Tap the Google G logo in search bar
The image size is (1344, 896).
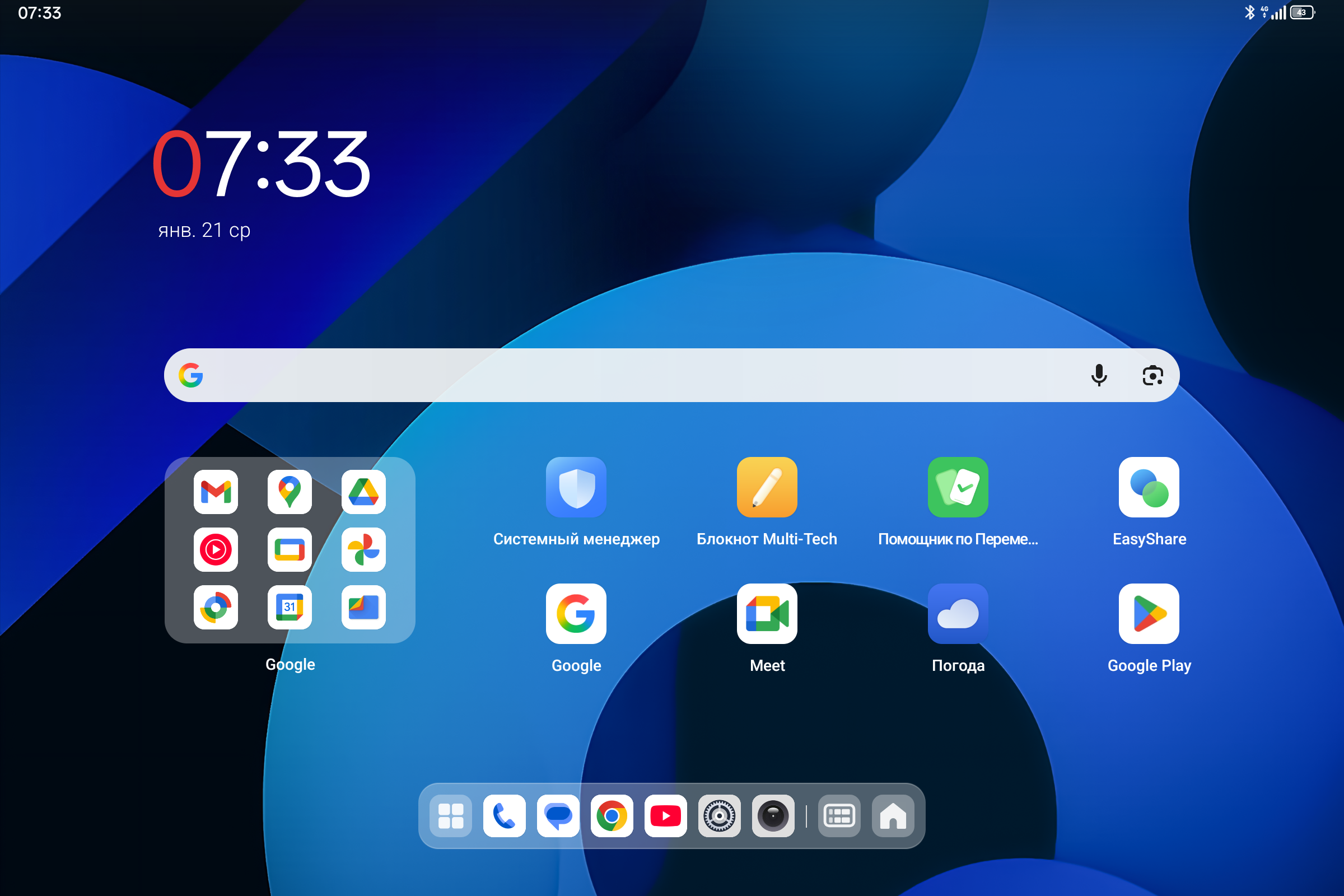[x=191, y=375]
